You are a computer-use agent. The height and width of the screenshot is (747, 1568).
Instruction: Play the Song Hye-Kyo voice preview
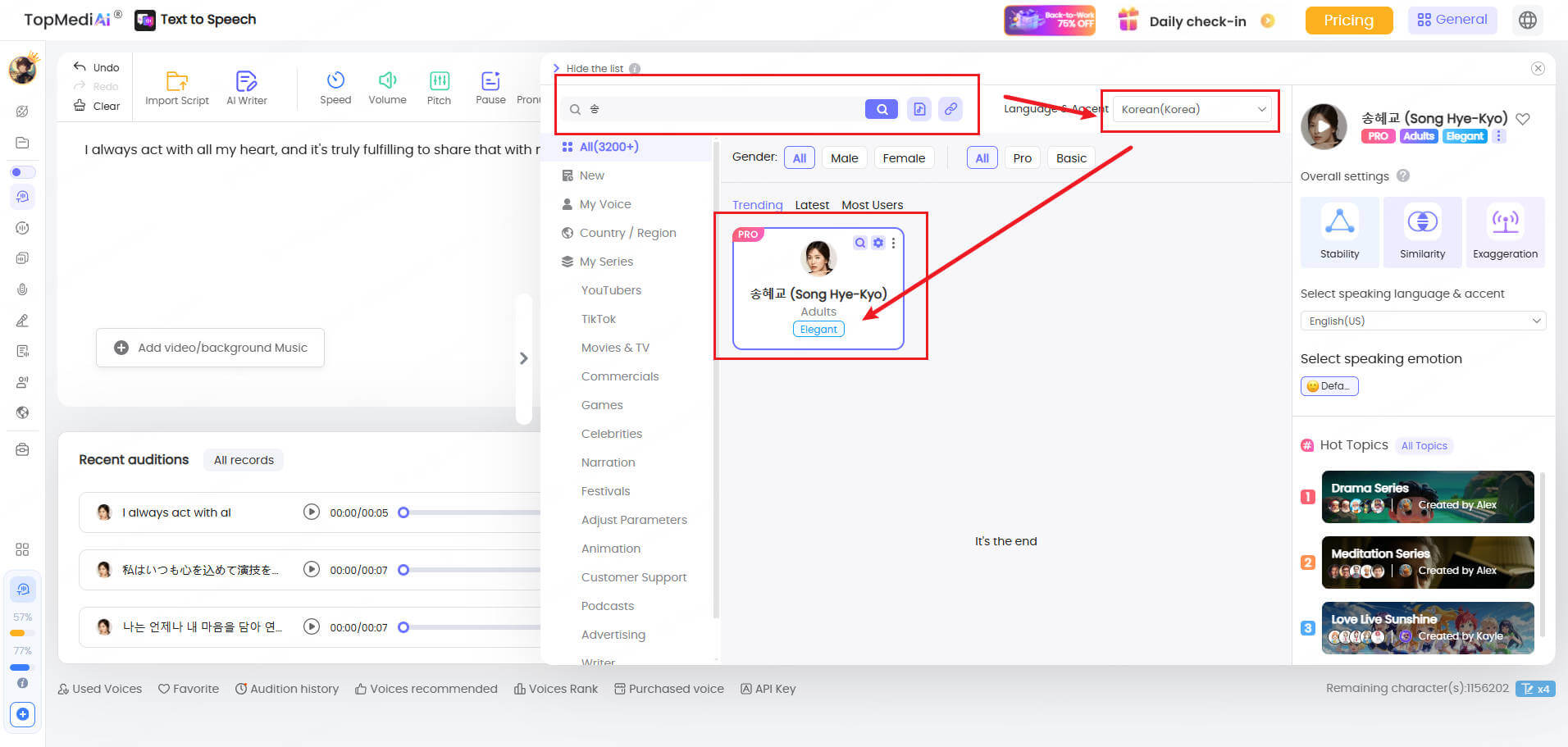[x=1324, y=126]
